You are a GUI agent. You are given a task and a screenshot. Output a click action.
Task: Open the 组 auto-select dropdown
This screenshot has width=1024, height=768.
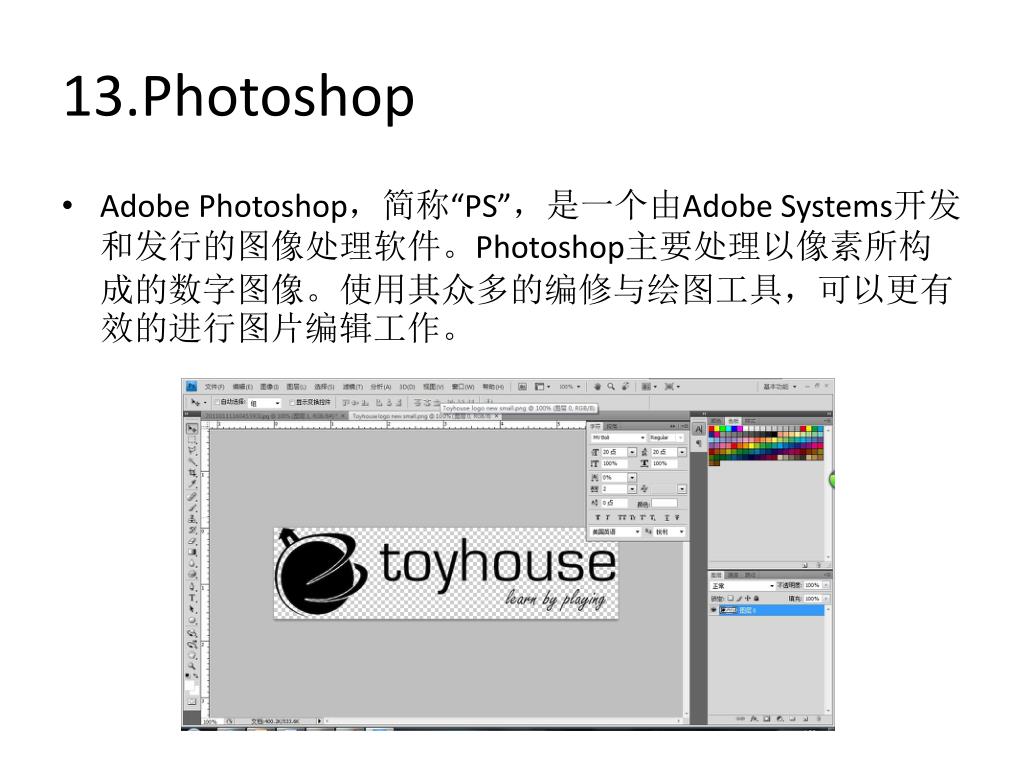pyautogui.click(x=264, y=403)
